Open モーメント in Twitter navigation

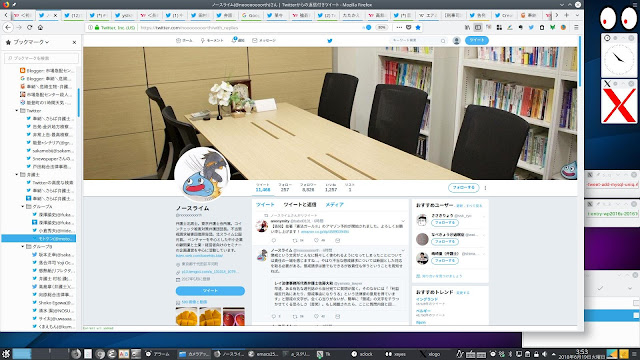click(x=212, y=40)
